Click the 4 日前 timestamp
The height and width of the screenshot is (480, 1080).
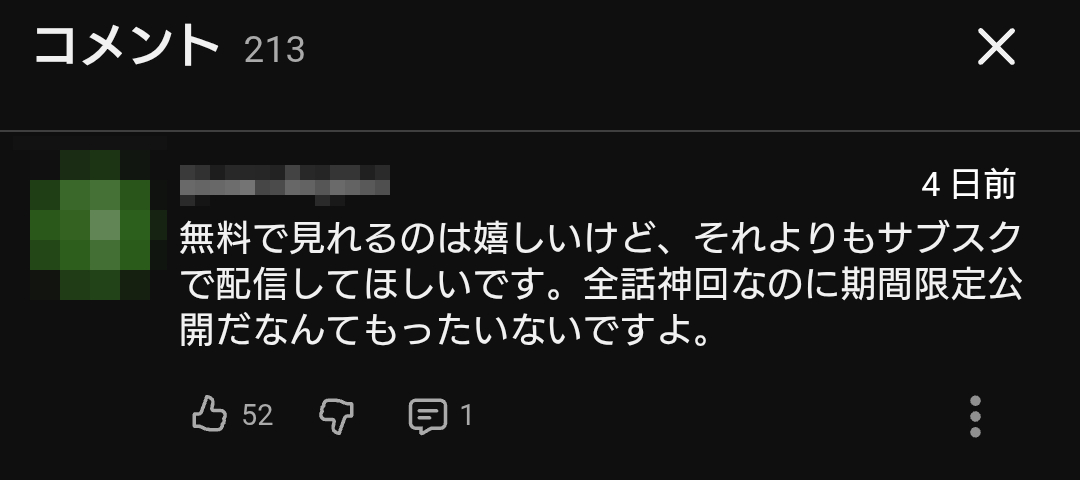pyautogui.click(x=968, y=185)
